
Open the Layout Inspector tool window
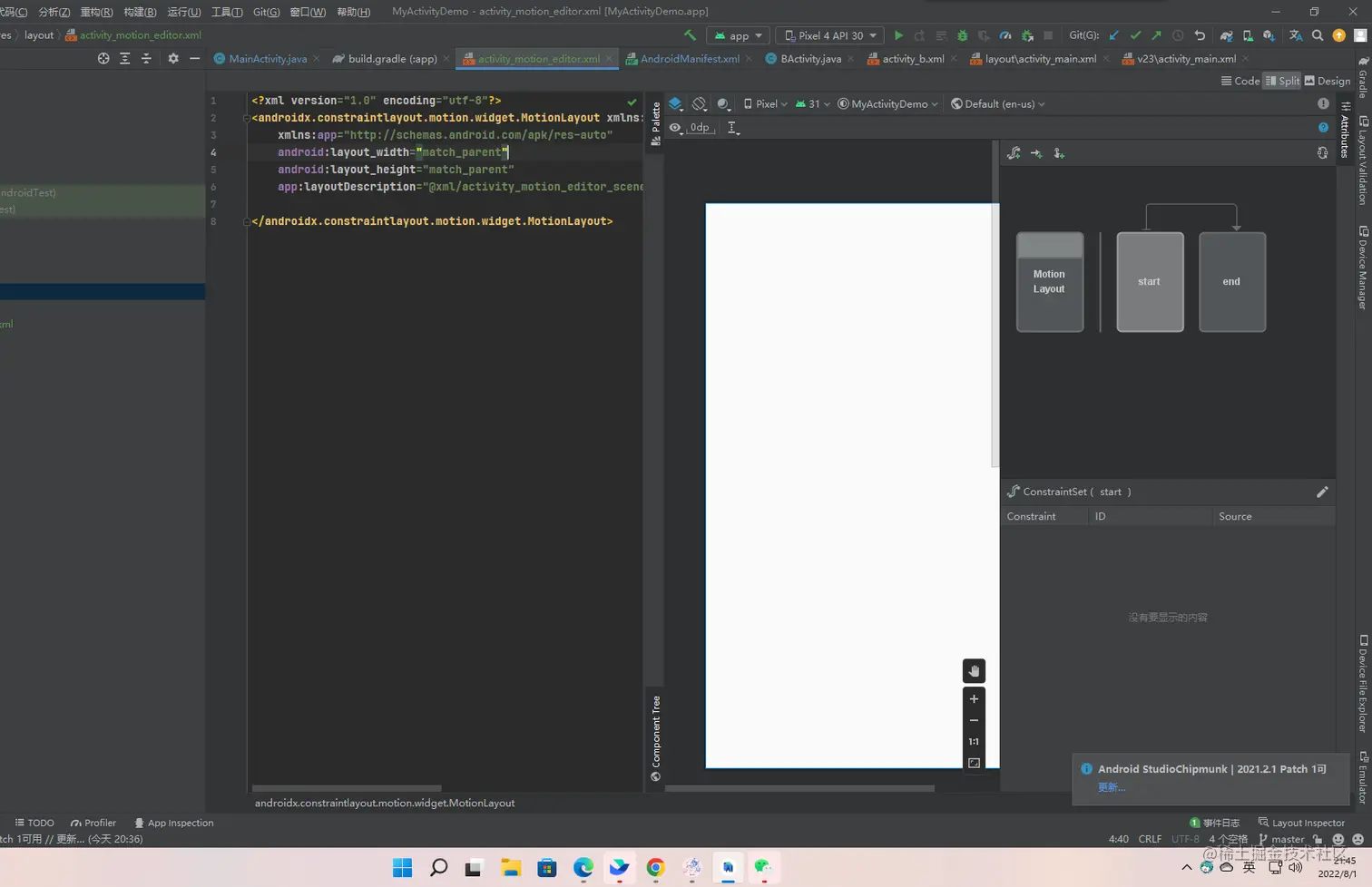(1301, 823)
